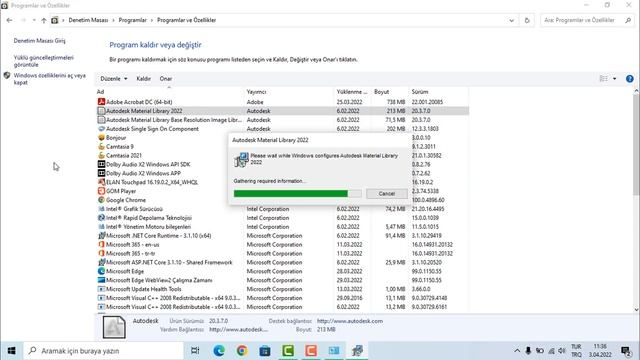
Task: Open the notification center icon
Action: point(626,351)
